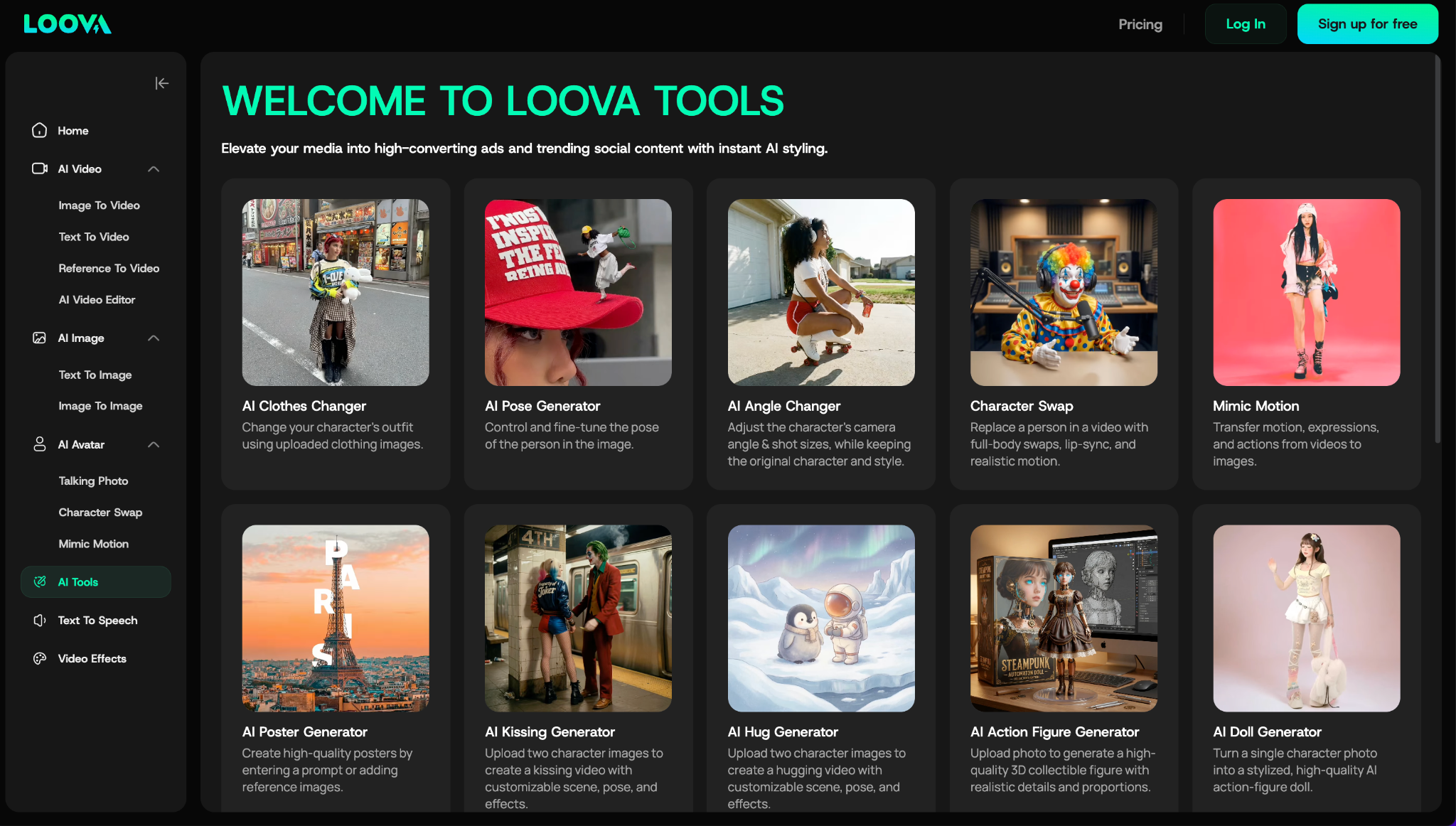Open Reference To Video item
Screen dimensions: 1456x826
point(109,268)
